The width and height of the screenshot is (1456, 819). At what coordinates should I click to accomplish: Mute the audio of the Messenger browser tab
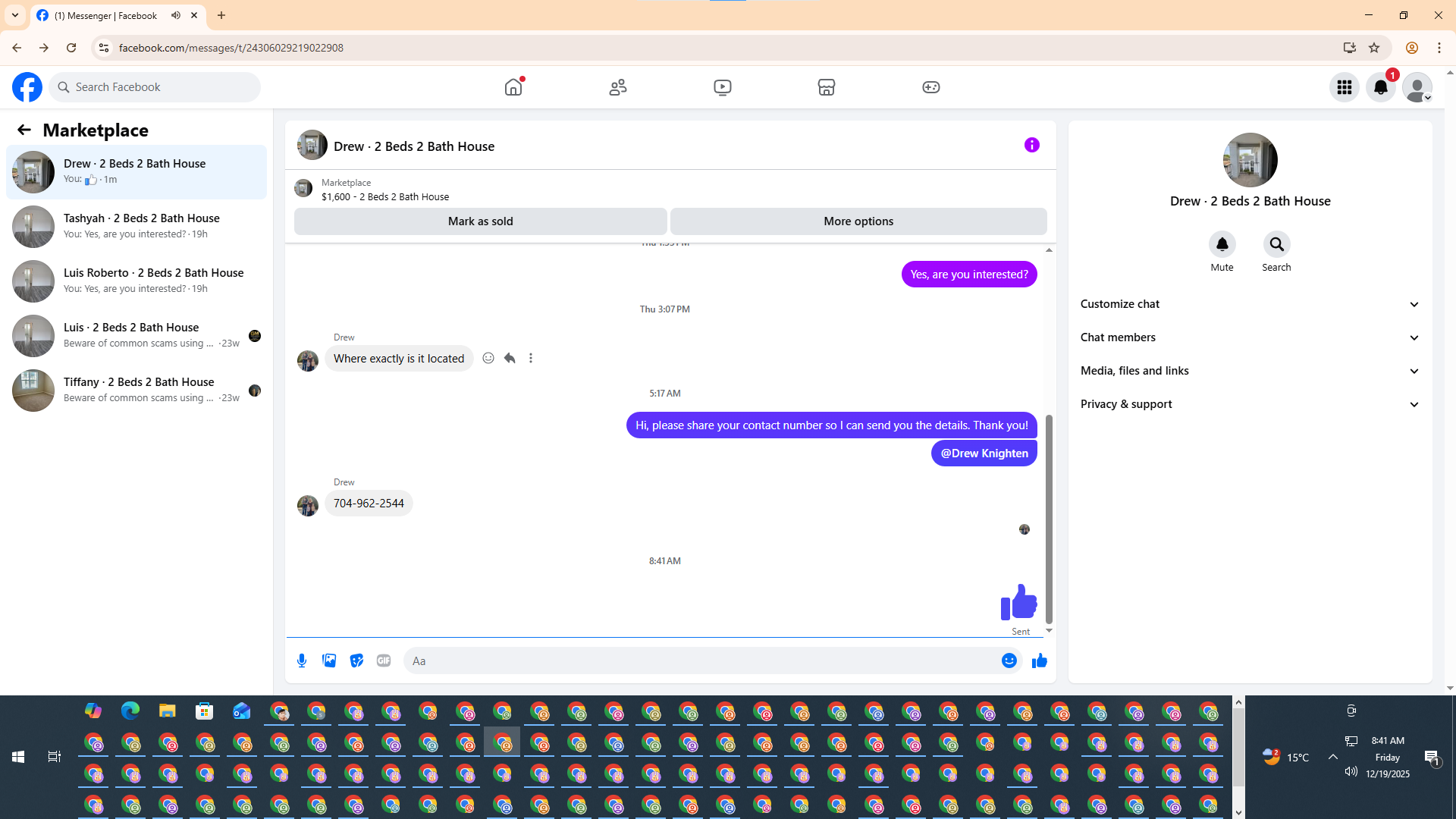[176, 15]
